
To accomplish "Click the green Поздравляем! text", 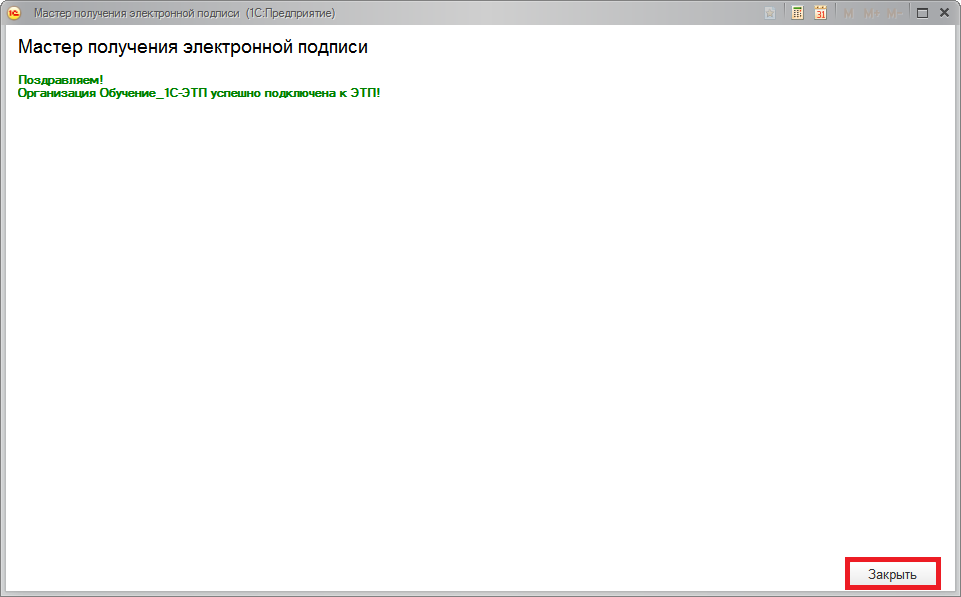I will [61, 79].
